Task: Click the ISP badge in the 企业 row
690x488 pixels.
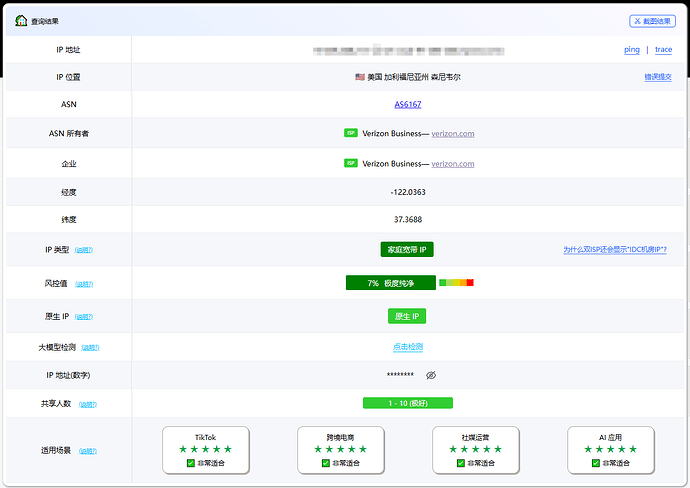Action: 351,163
